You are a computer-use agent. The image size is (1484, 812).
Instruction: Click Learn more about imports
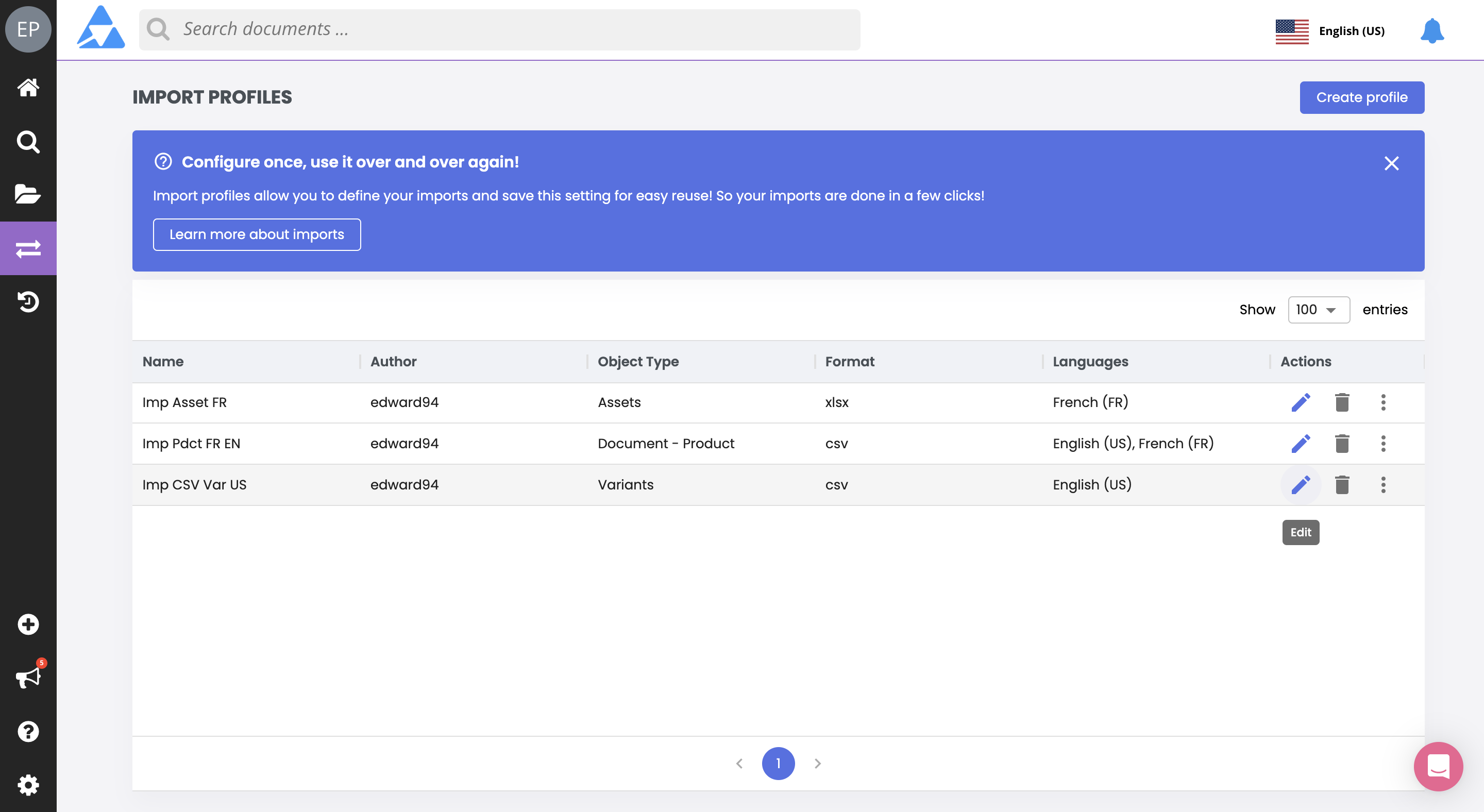click(257, 234)
